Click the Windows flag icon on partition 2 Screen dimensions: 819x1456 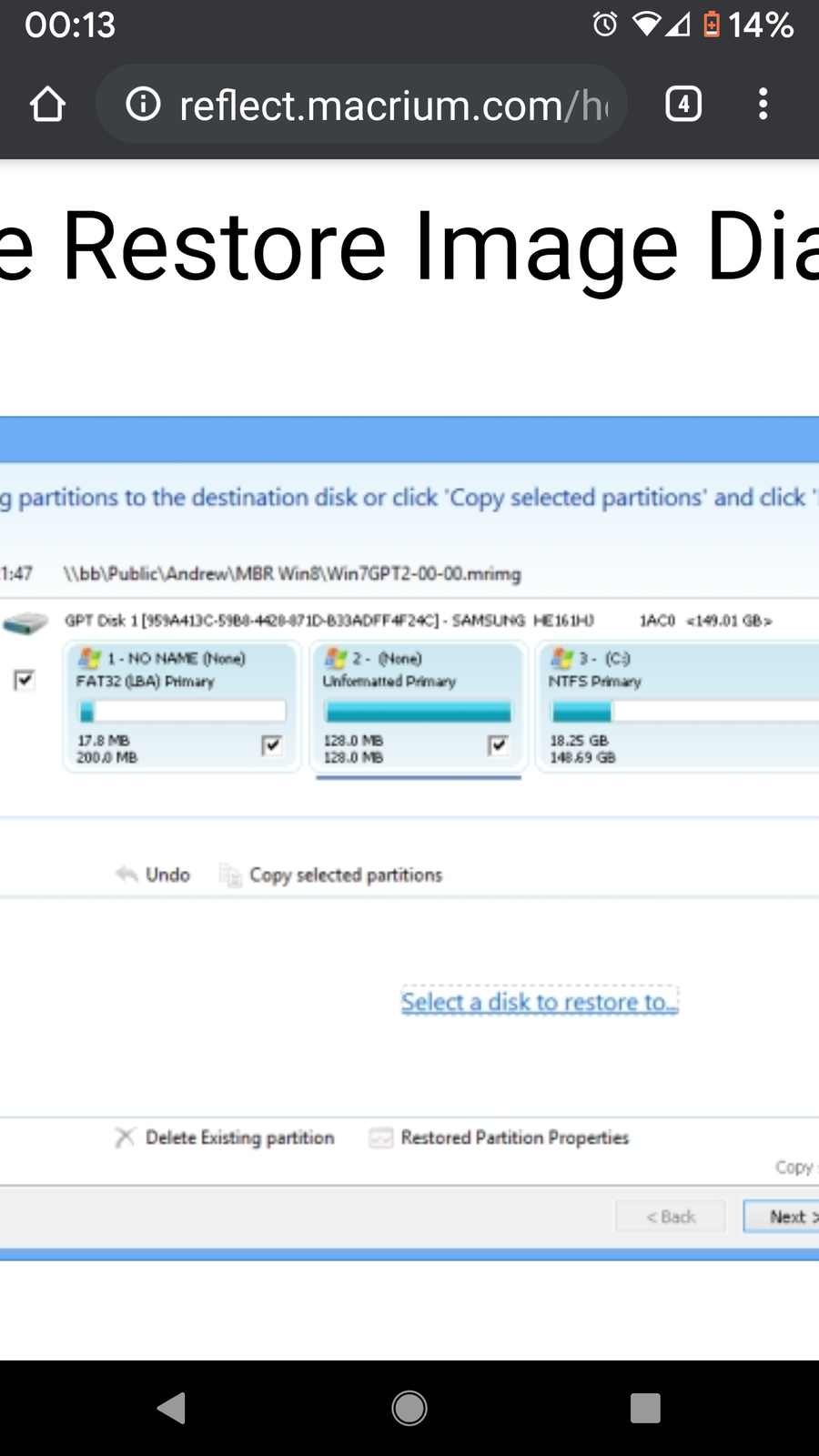[x=337, y=658]
